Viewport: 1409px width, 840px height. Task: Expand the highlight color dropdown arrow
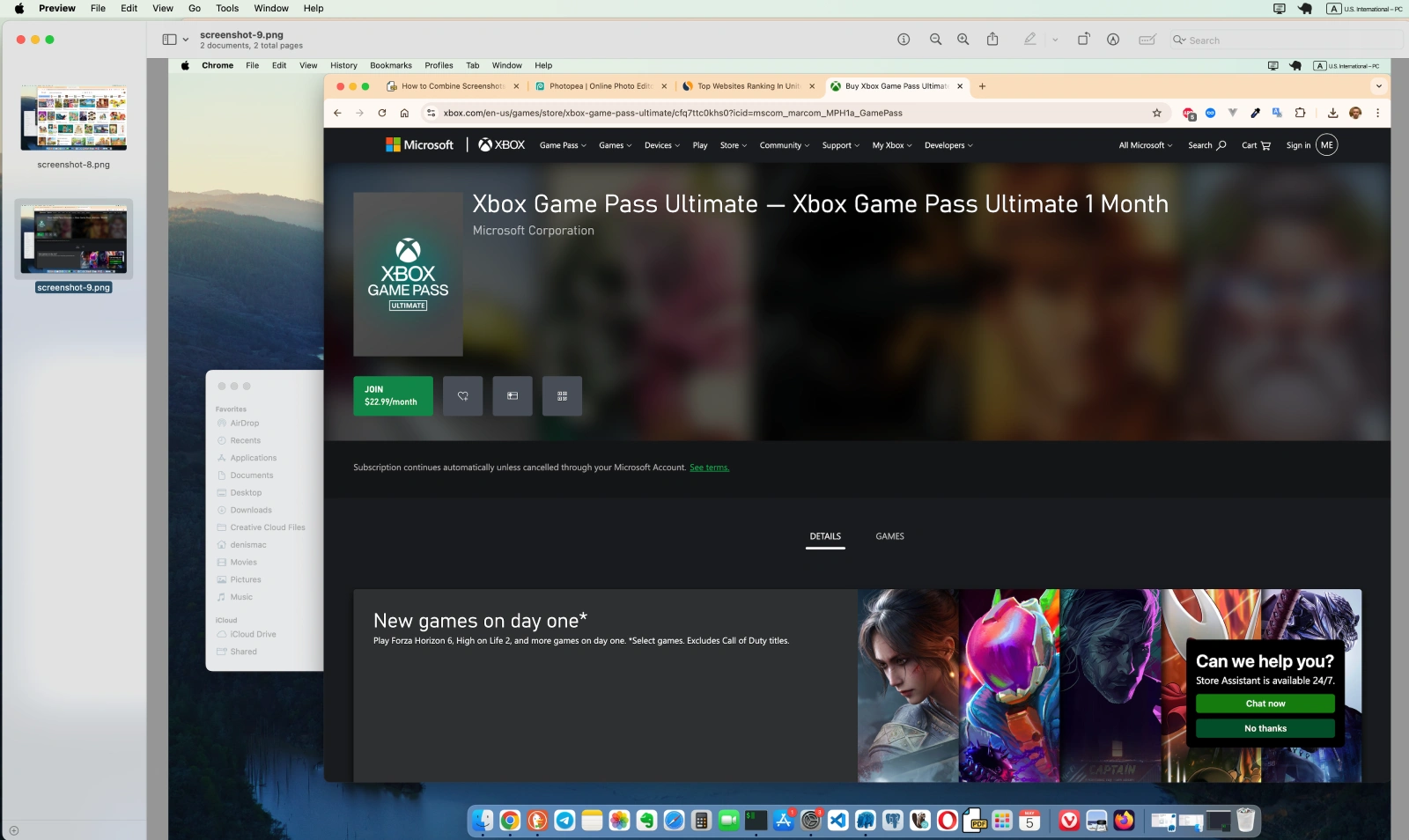(x=1055, y=40)
